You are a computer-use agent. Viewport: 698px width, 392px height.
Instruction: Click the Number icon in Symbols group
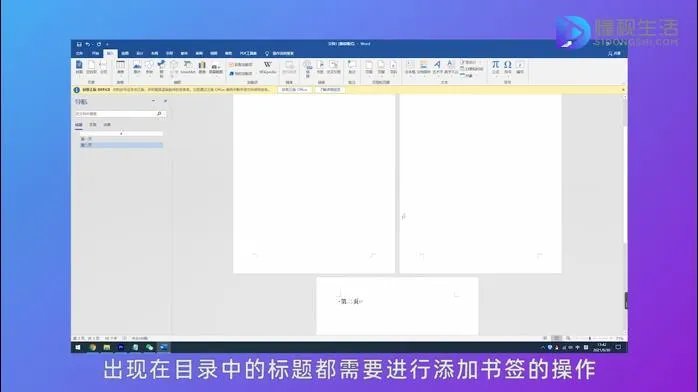tap(520, 67)
